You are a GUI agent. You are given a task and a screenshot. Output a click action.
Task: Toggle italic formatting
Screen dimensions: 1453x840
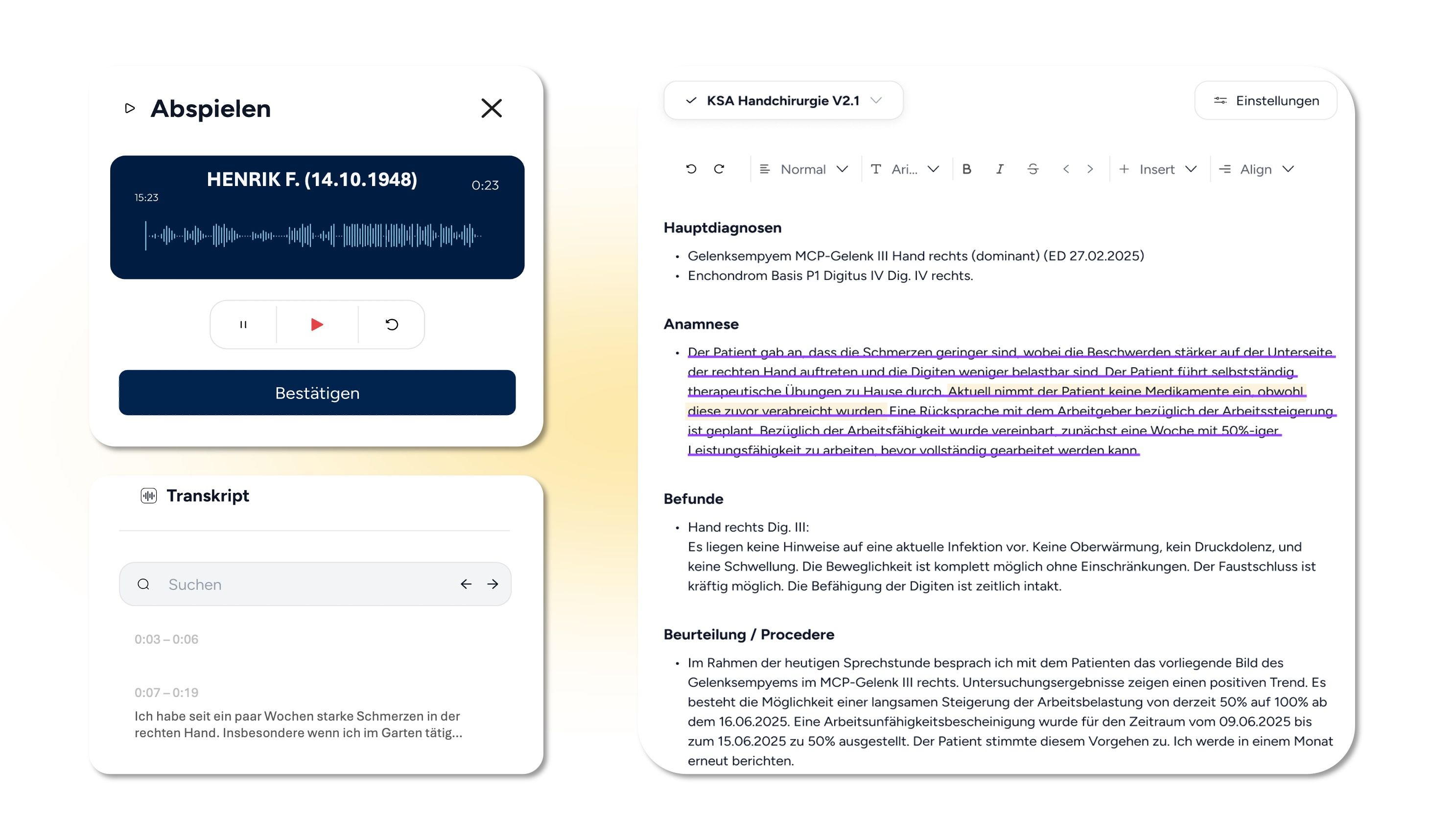tap(1000, 169)
